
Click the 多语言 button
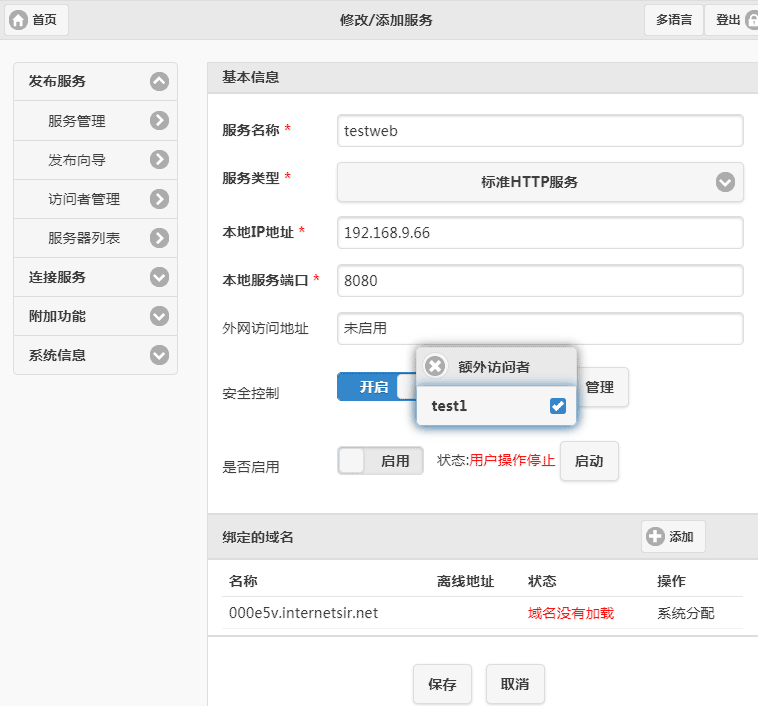click(x=674, y=20)
